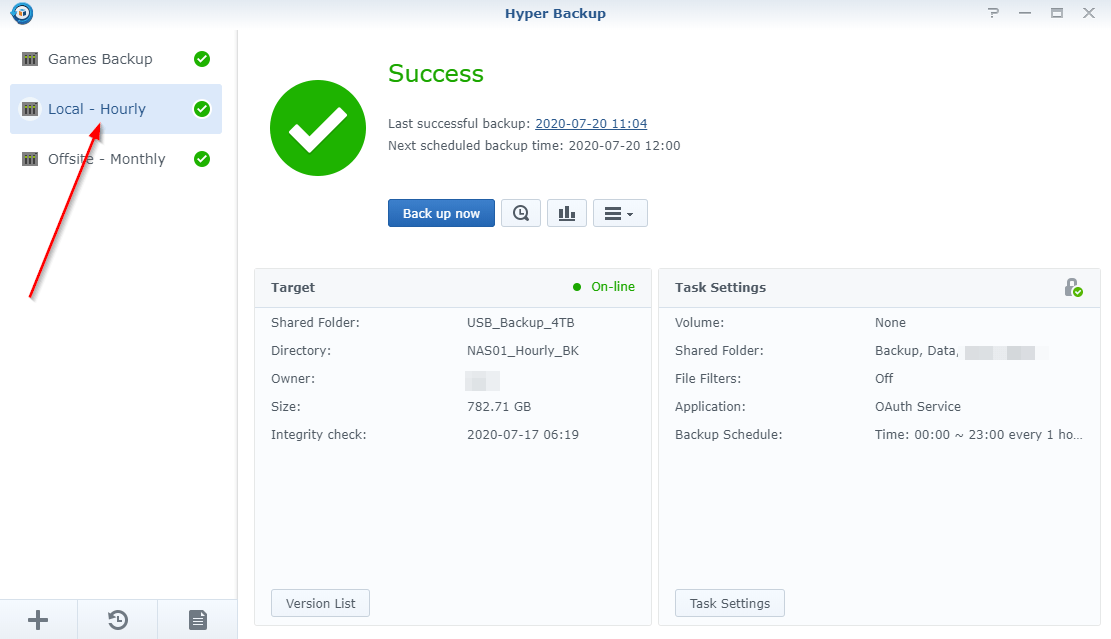1111x639 pixels.
Task: Minimize the Hyper Backup window
Action: (1025, 13)
